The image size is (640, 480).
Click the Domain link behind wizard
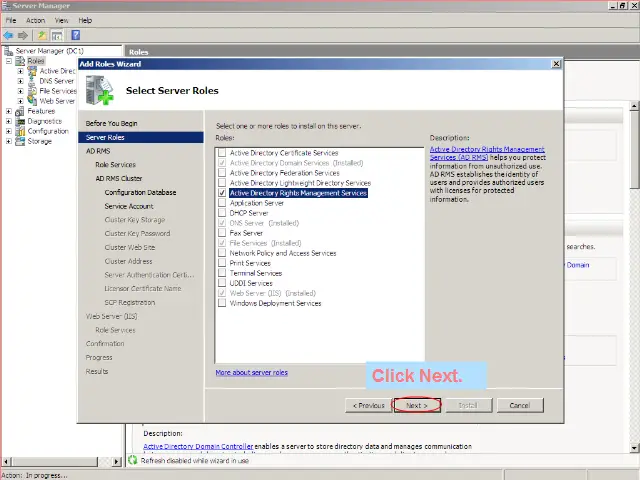pyautogui.click(x=578, y=265)
